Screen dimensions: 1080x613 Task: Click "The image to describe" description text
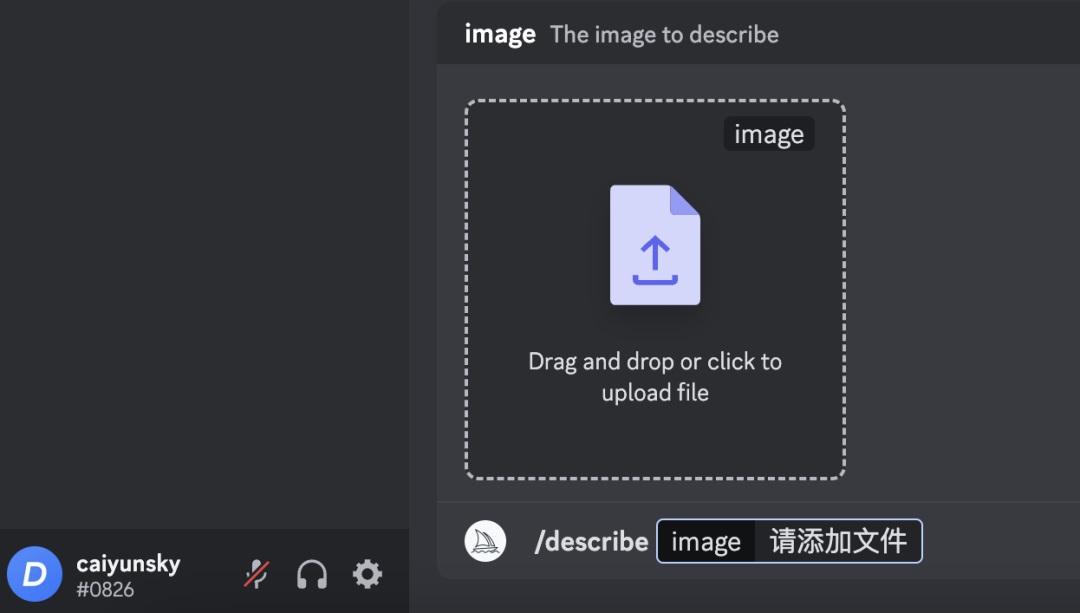[664, 34]
